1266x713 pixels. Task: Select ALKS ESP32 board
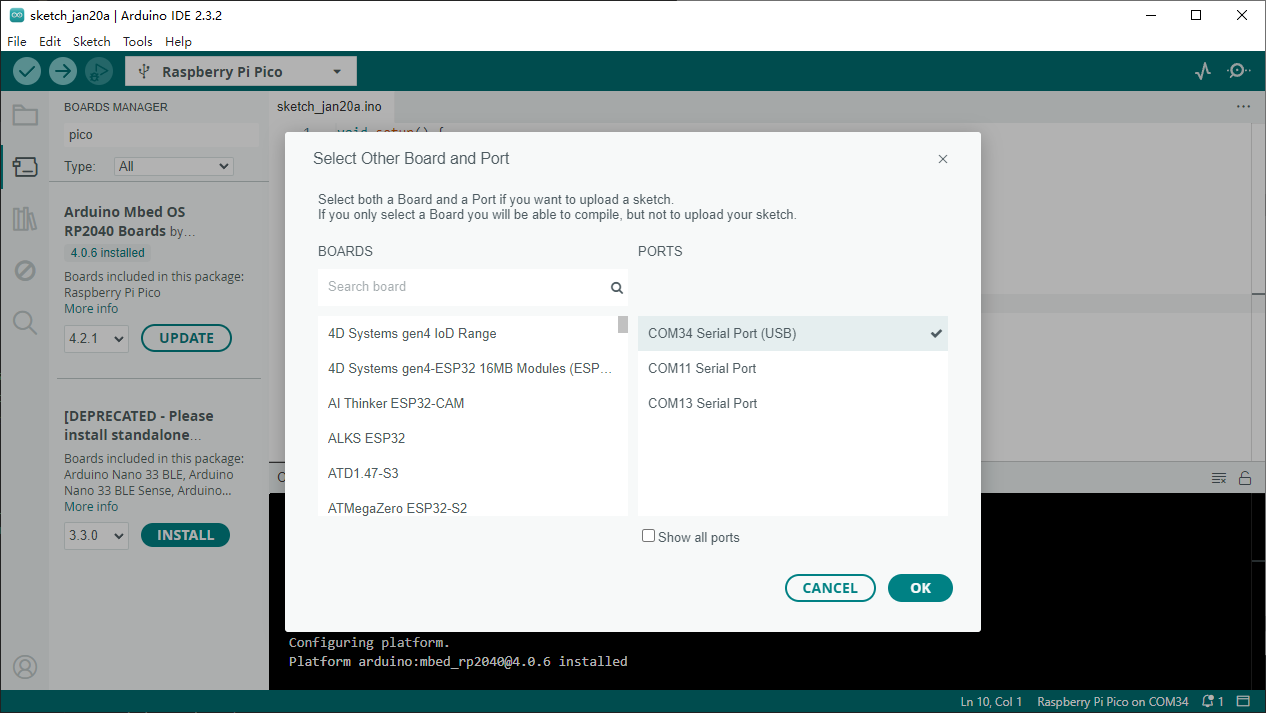point(468,439)
